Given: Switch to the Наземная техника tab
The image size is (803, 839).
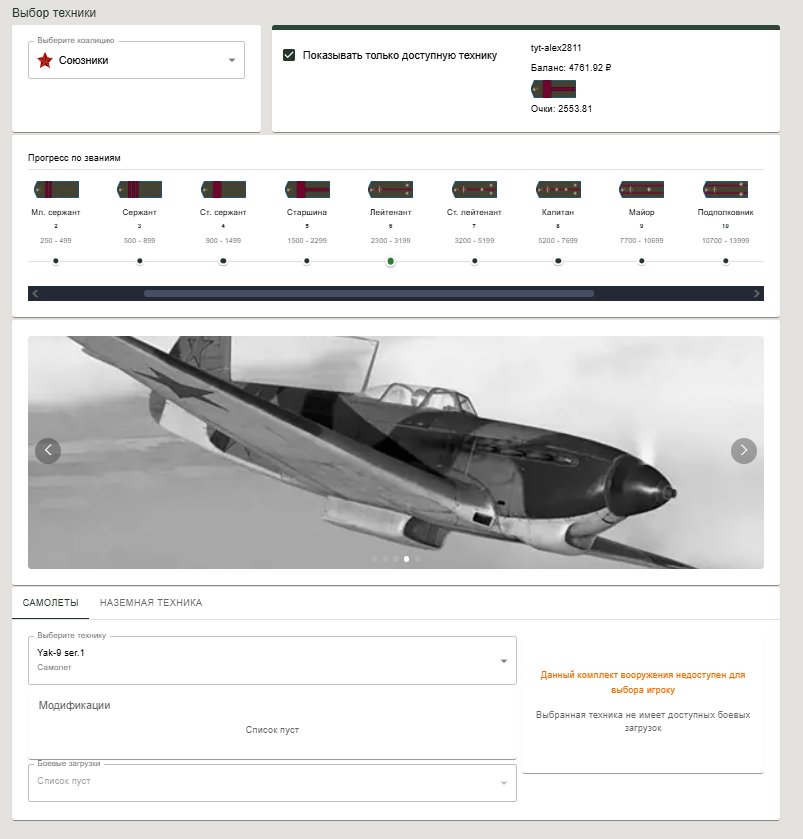Looking at the screenshot, I should pyautogui.click(x=151, y=603).
